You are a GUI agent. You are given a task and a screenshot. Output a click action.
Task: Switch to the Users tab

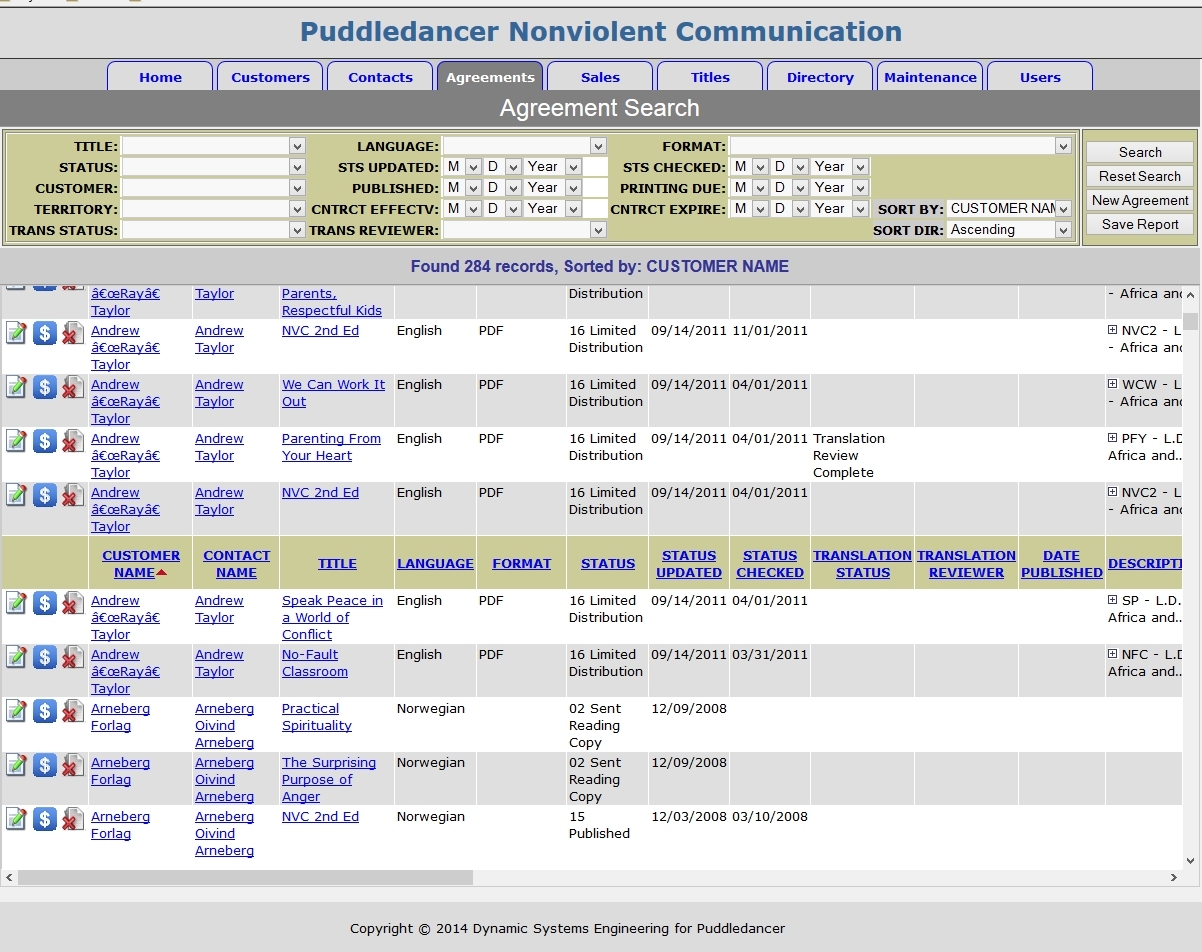(1040, 77)
